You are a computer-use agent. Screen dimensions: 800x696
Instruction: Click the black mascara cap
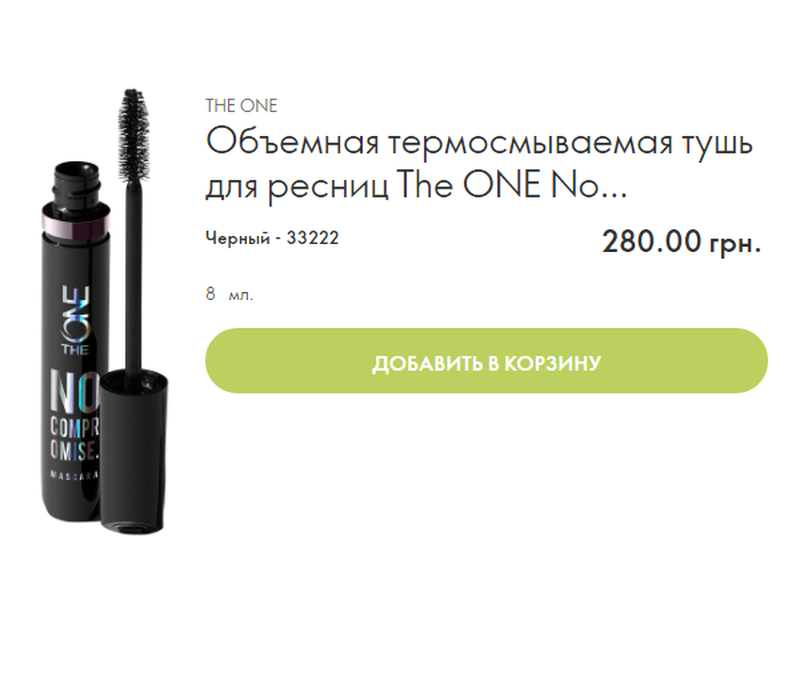tap(133, 452)
